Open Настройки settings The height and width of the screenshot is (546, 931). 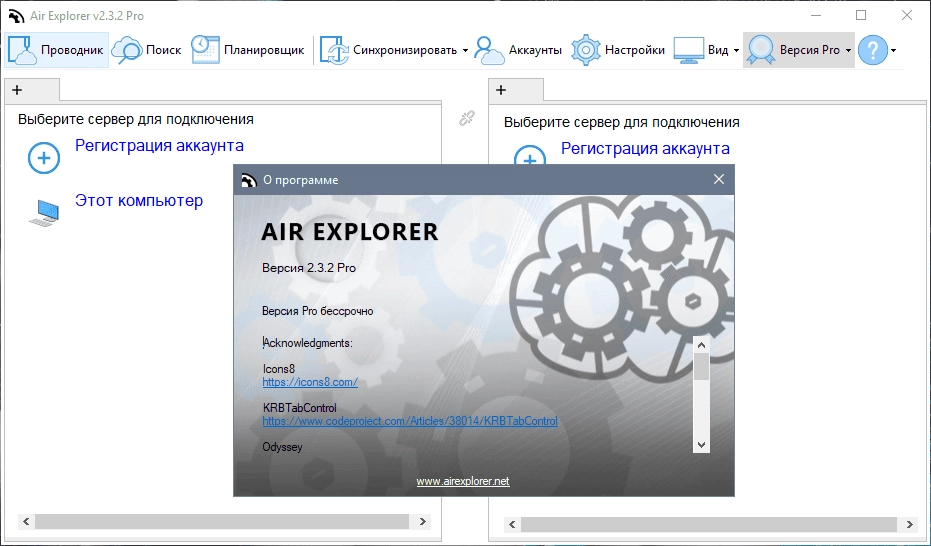tap(618, 50)
